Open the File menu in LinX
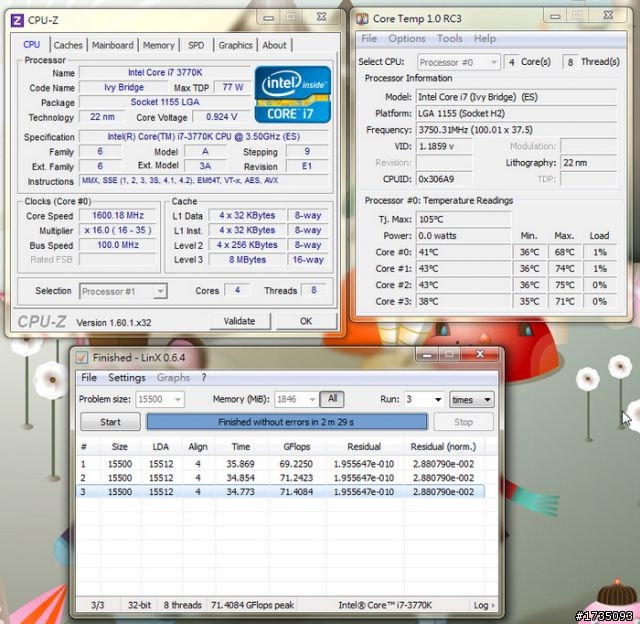The height and width of the screenshot is (624, 640). [x=89, y=378]
